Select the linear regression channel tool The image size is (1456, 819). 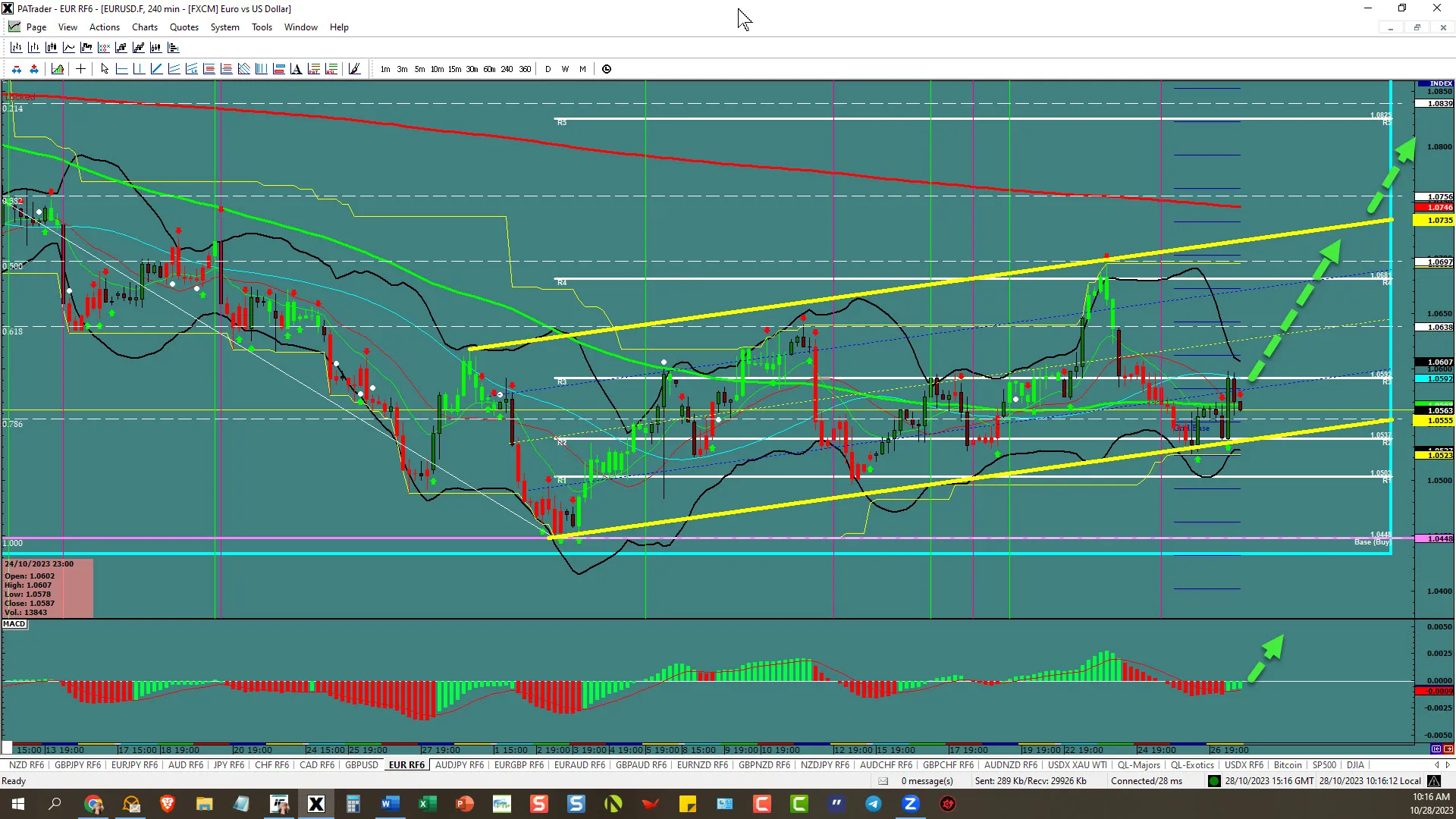coord(191,69)
